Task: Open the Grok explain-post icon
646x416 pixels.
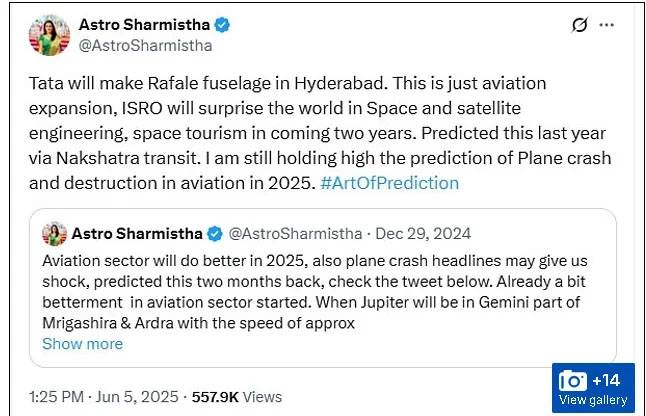Action: pos(579,25)
